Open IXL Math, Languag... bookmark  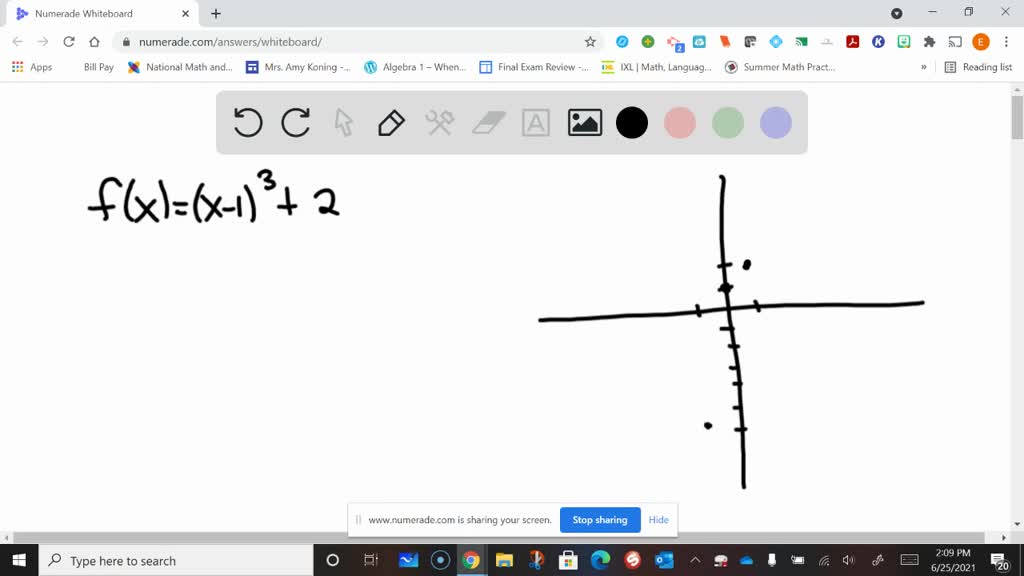(656, 67)
